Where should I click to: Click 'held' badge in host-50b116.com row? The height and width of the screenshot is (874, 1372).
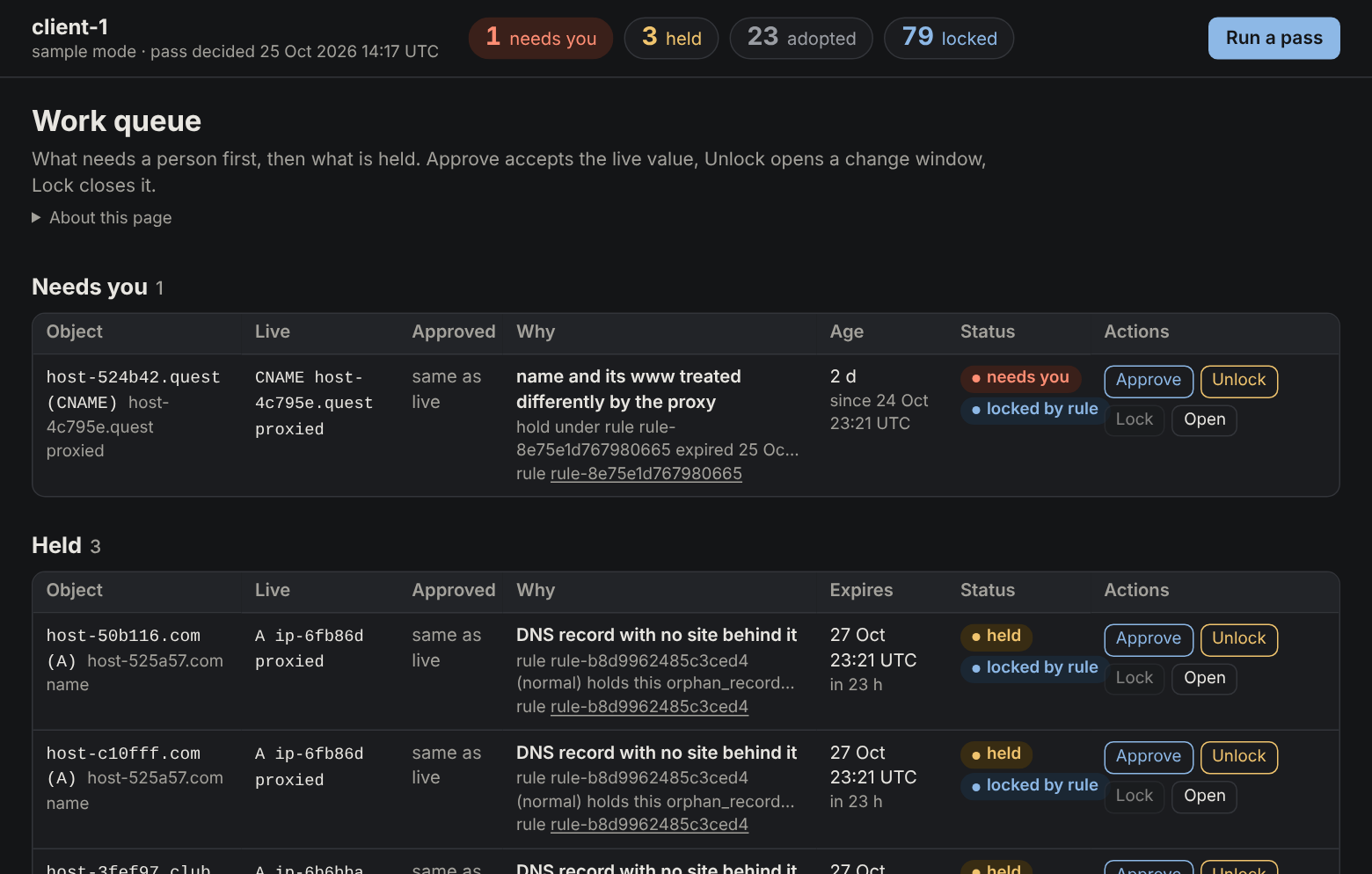[996, 637]
